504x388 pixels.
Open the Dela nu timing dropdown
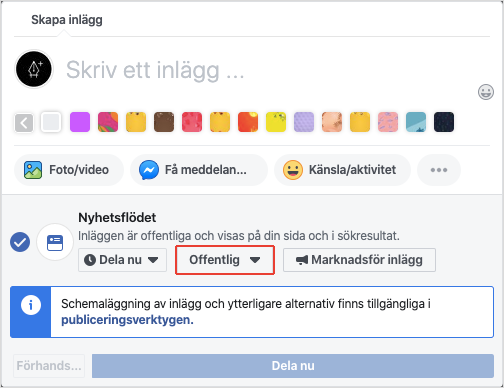(122, 260)
